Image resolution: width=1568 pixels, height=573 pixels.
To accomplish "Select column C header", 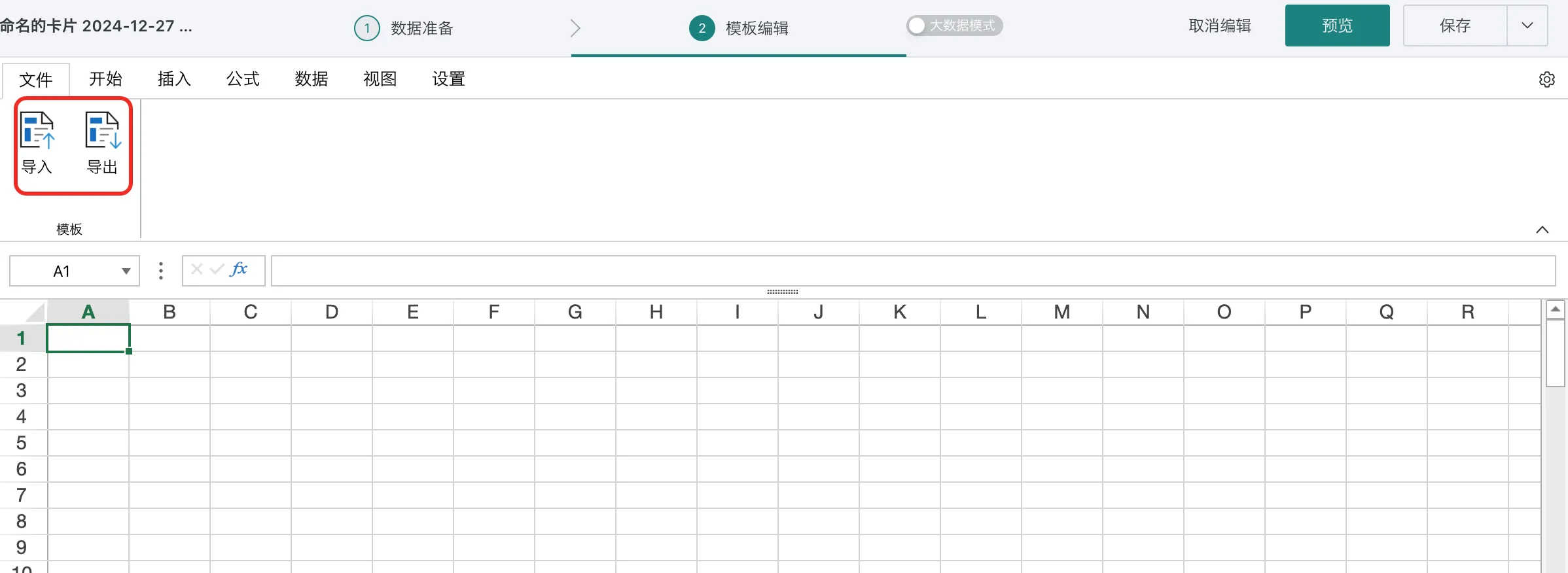I will coord(251,312).
